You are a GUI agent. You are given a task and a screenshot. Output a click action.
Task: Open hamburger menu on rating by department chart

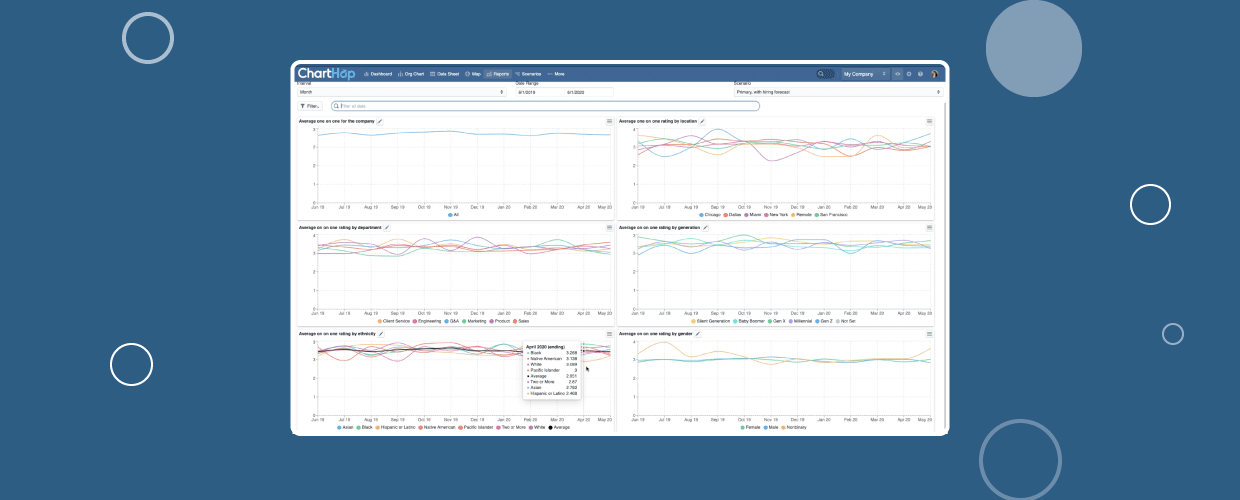pyautogui.click(x=609, y=227)
